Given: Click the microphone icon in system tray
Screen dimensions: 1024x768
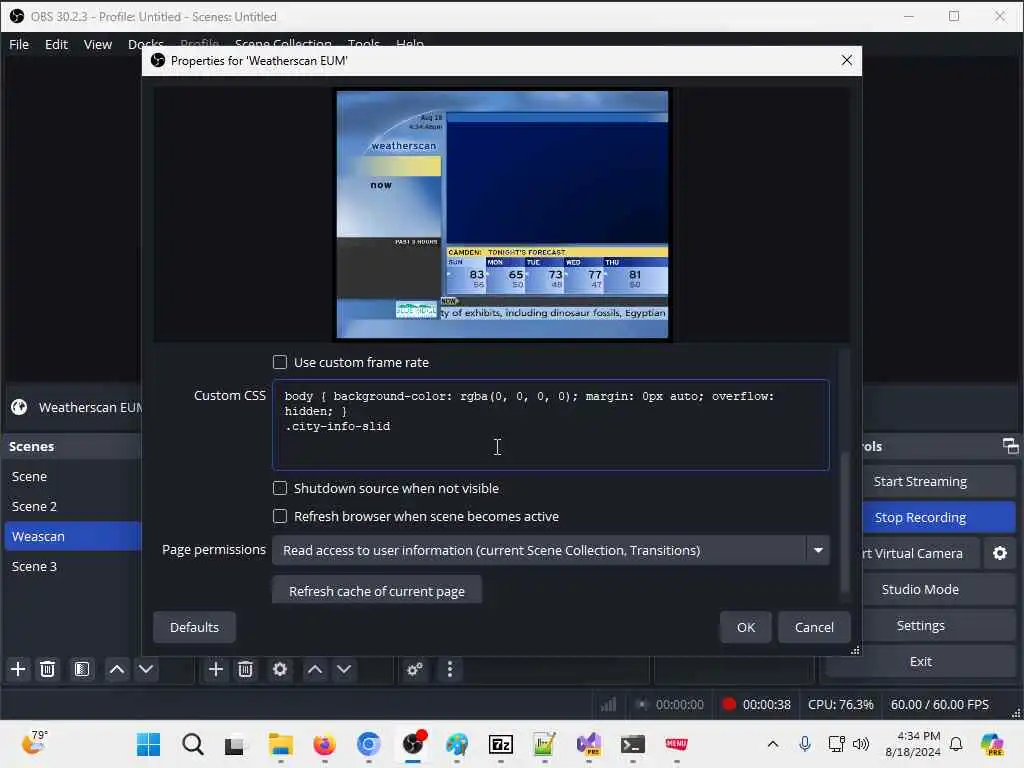Looking at the screenshot, I should click(x=805, y=744).
